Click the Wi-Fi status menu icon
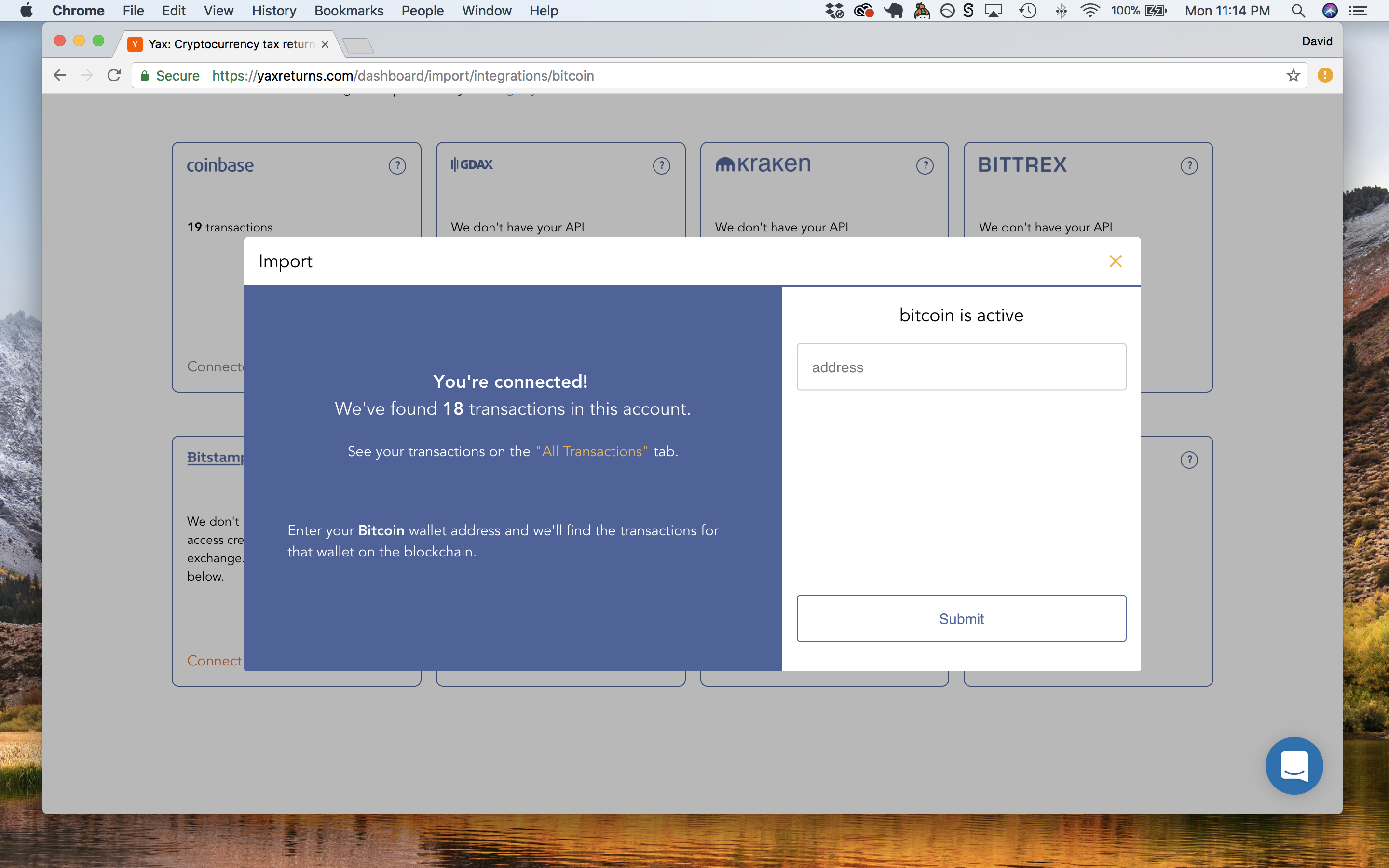1389x868 pixels. (1089, 10)
